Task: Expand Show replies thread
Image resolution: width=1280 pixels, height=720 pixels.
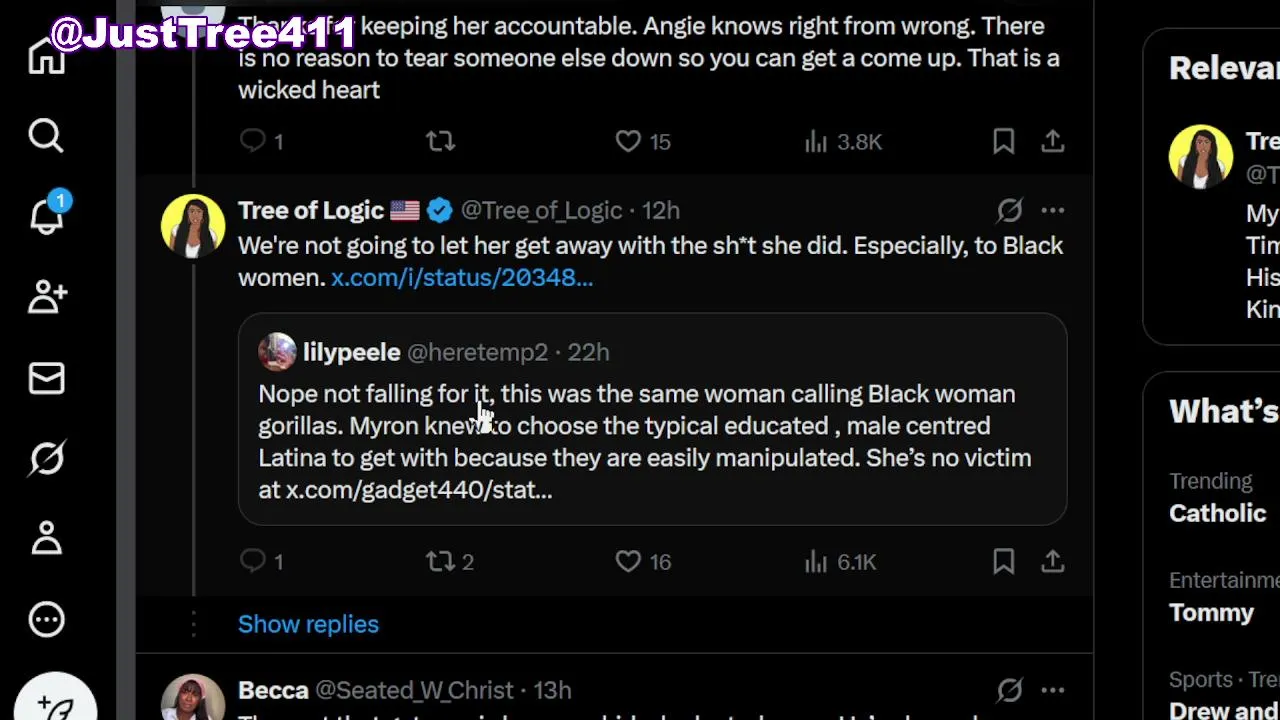Action: click(308, 624)
